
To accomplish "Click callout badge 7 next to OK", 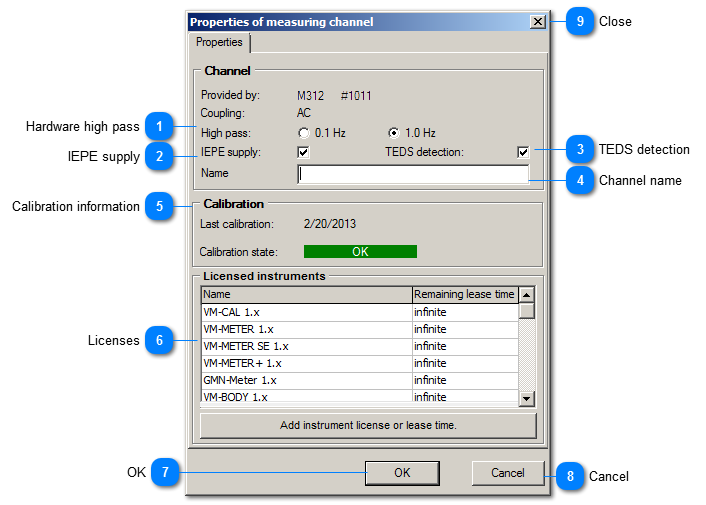I will [164, 473].
